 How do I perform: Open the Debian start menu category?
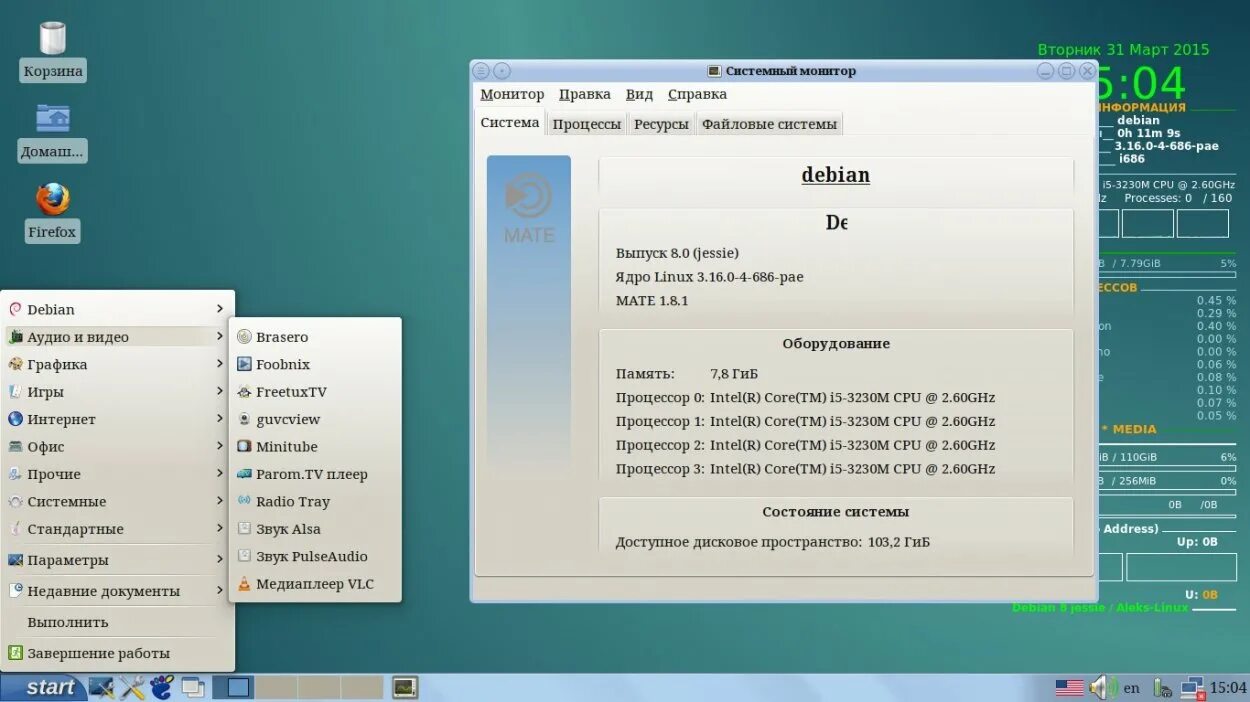(x=117, y=310)
